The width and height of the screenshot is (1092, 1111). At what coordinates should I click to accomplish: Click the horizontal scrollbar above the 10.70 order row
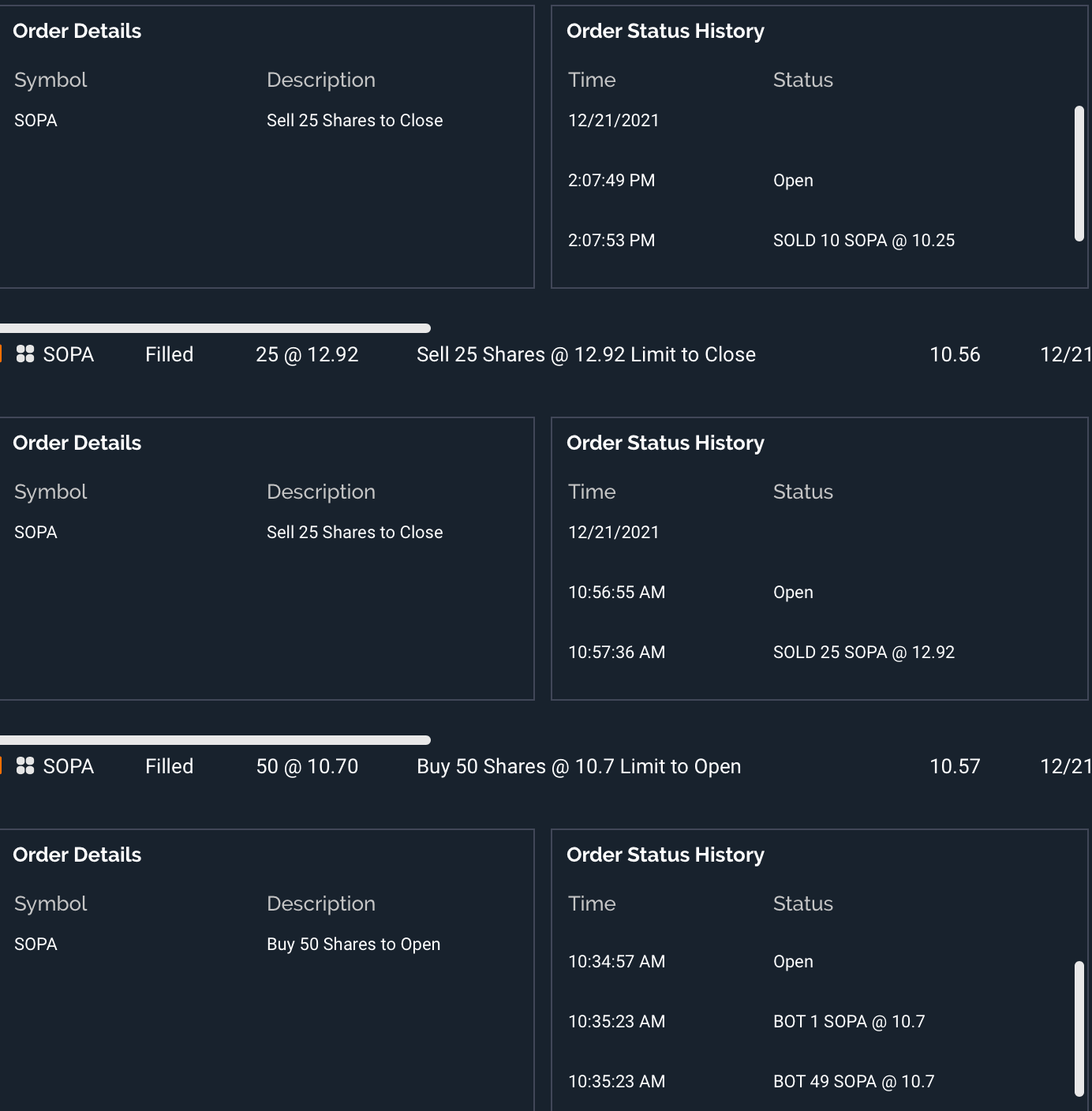(x=215, y=740)
